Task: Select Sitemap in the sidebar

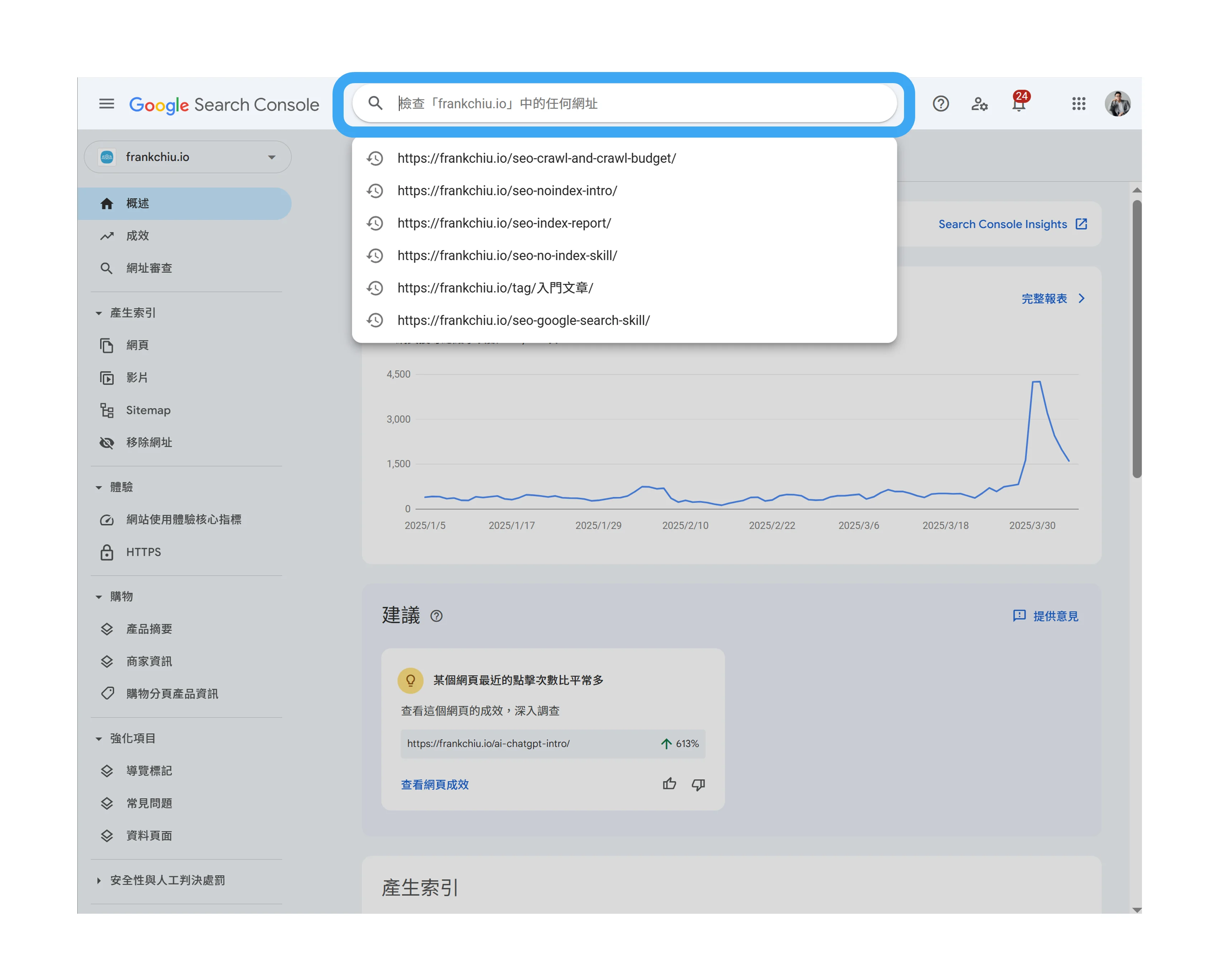Action: pyautogui.click(x=148, y=410)
